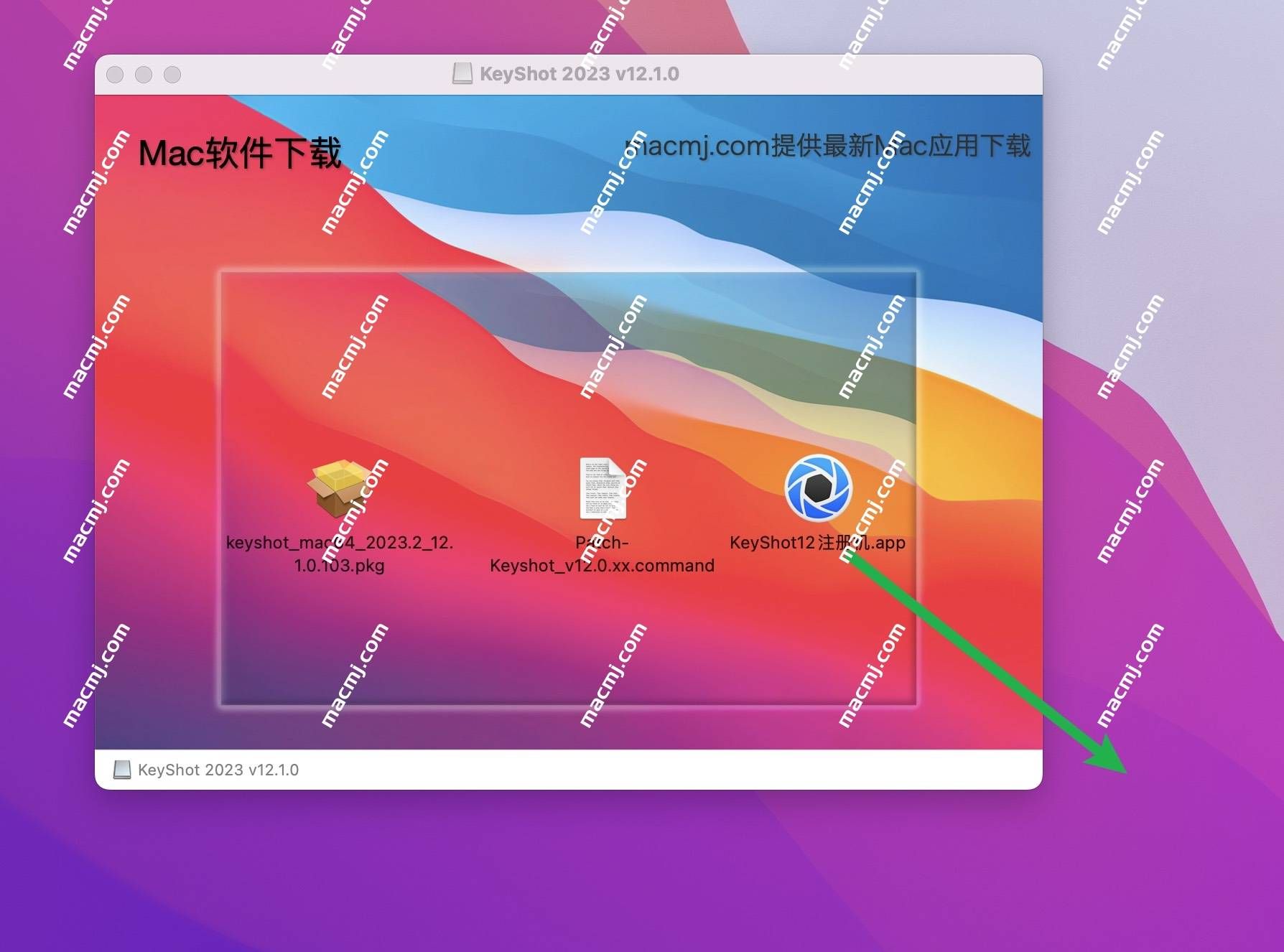Select the KeyShot12 keygen app icon
1284x952 pixels.
click(x=818, y=487)
